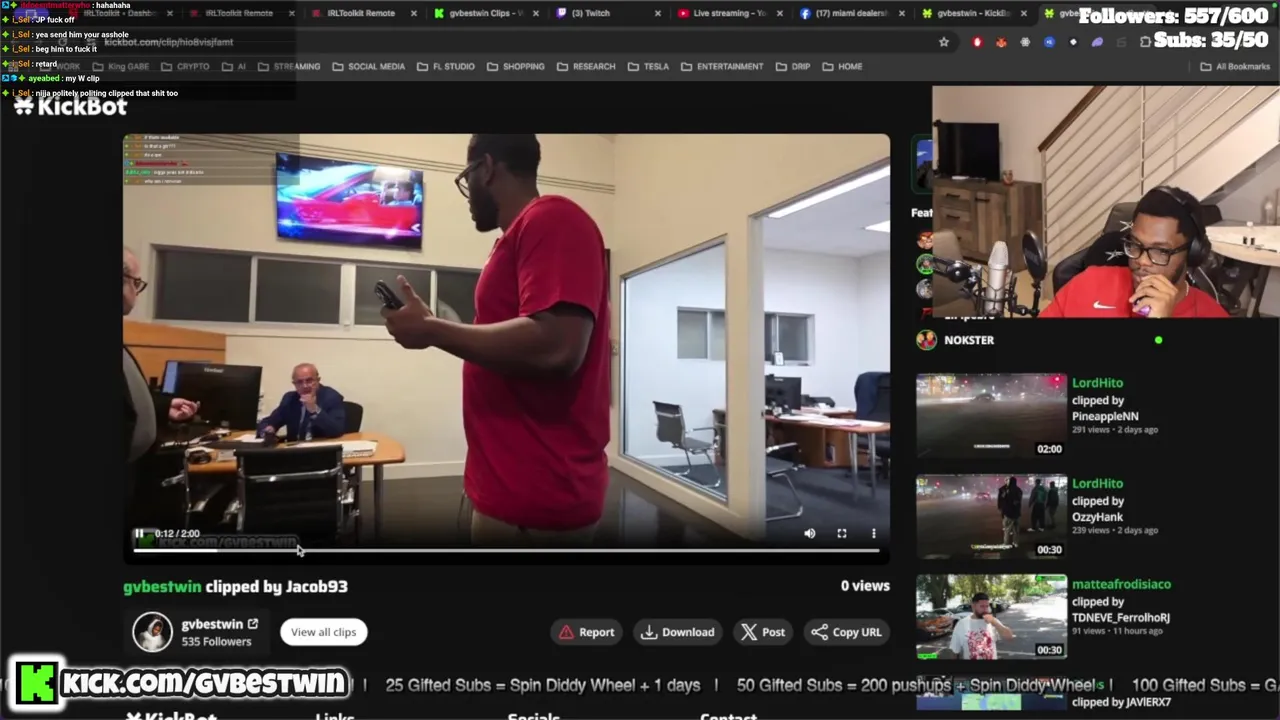Click the Report button
This screenshot has height=720, width=1280.
[587, 632]
